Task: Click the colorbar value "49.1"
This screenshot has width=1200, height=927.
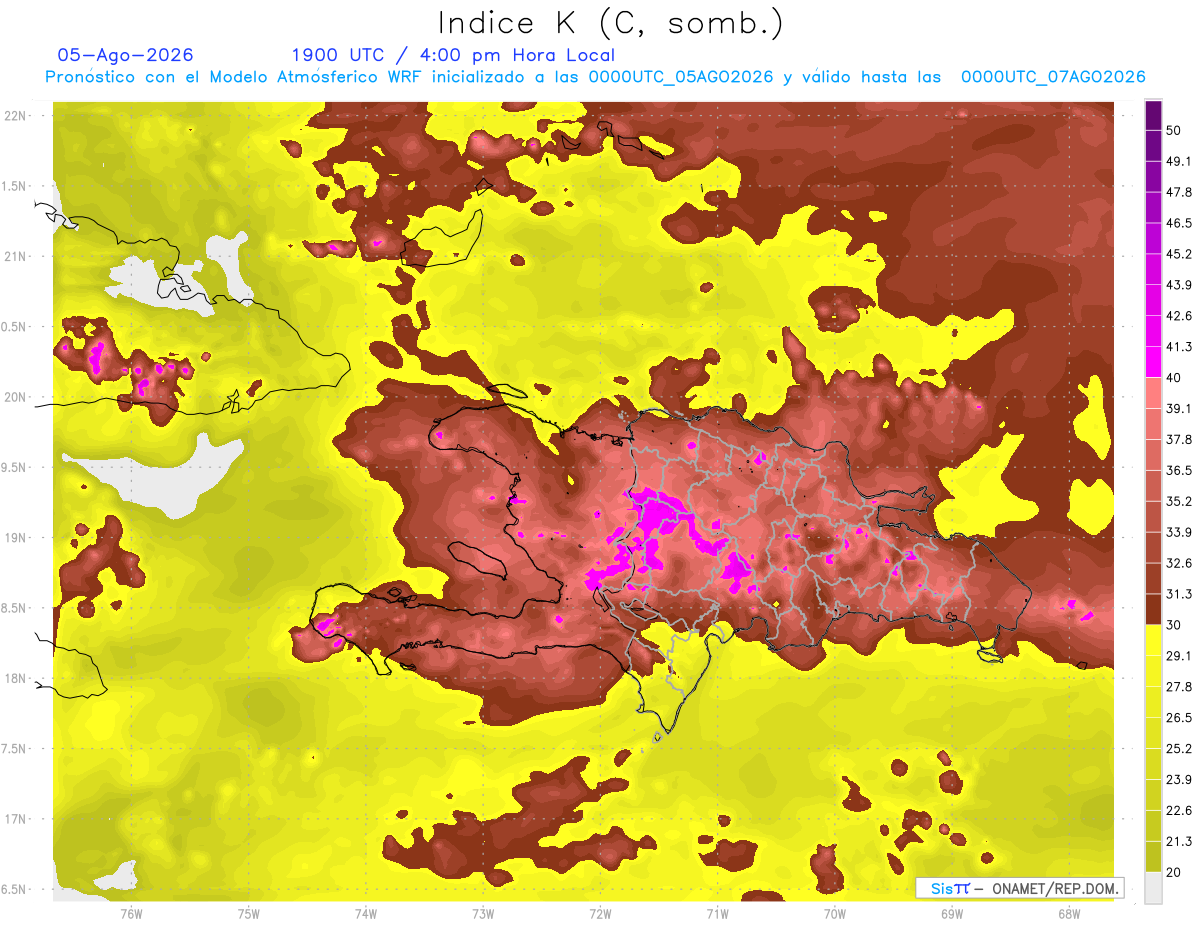Action: coord(1179,161)
